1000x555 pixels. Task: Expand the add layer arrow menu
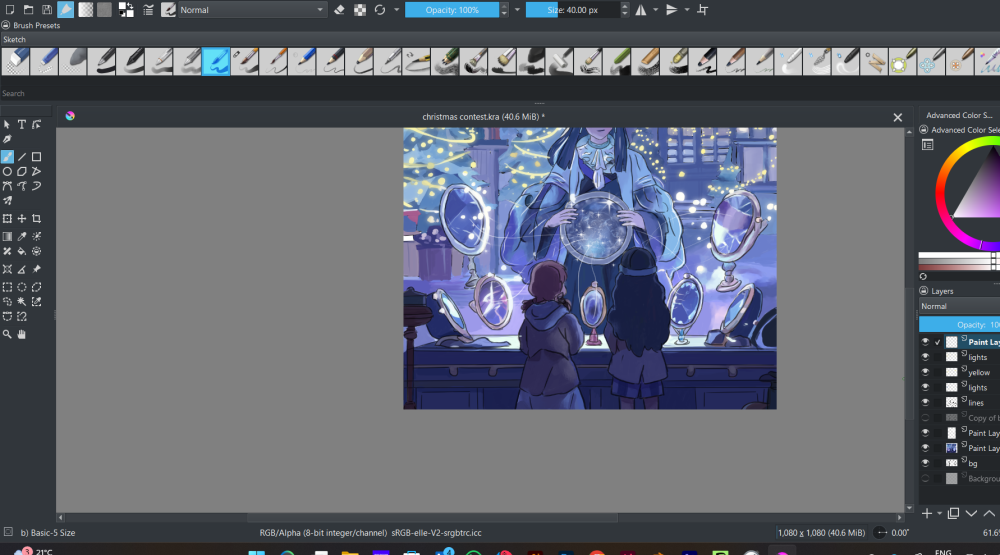tap(937, 513)
